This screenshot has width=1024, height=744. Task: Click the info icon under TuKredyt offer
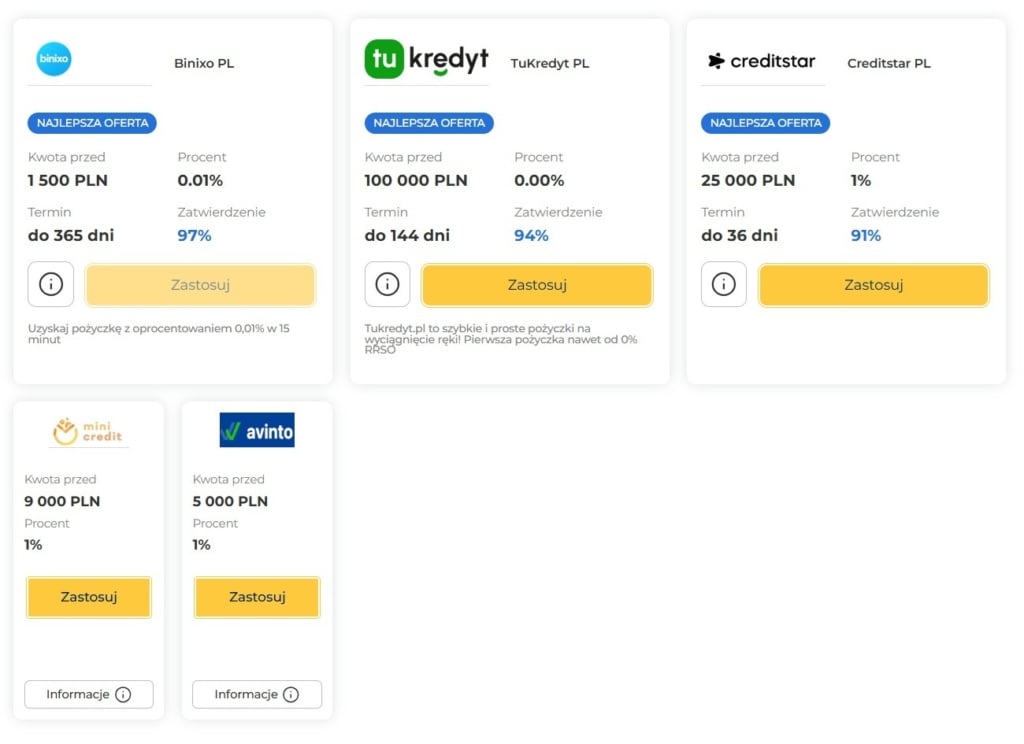point(387,284)
